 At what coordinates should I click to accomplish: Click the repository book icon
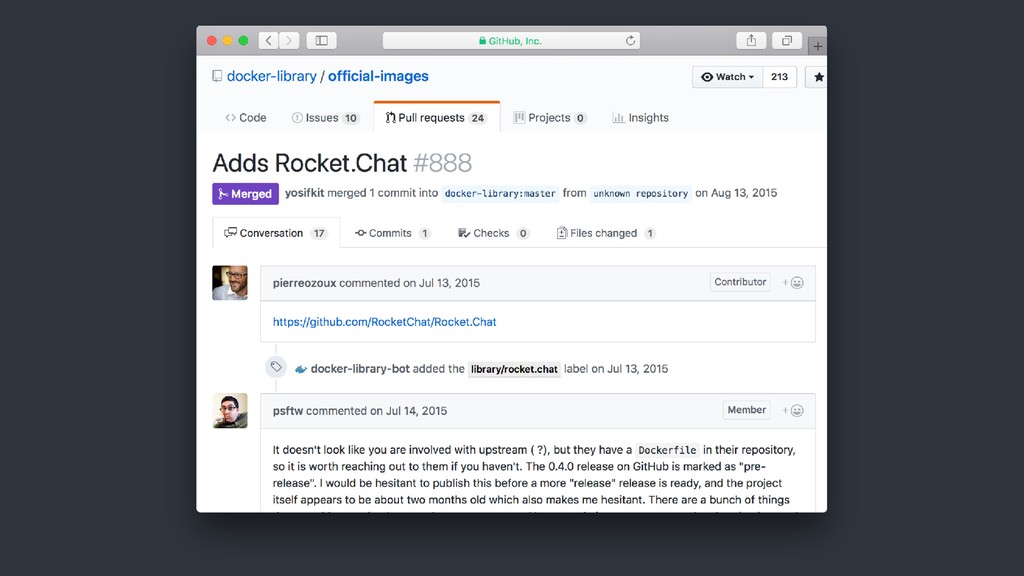click(x=217, y=76)
